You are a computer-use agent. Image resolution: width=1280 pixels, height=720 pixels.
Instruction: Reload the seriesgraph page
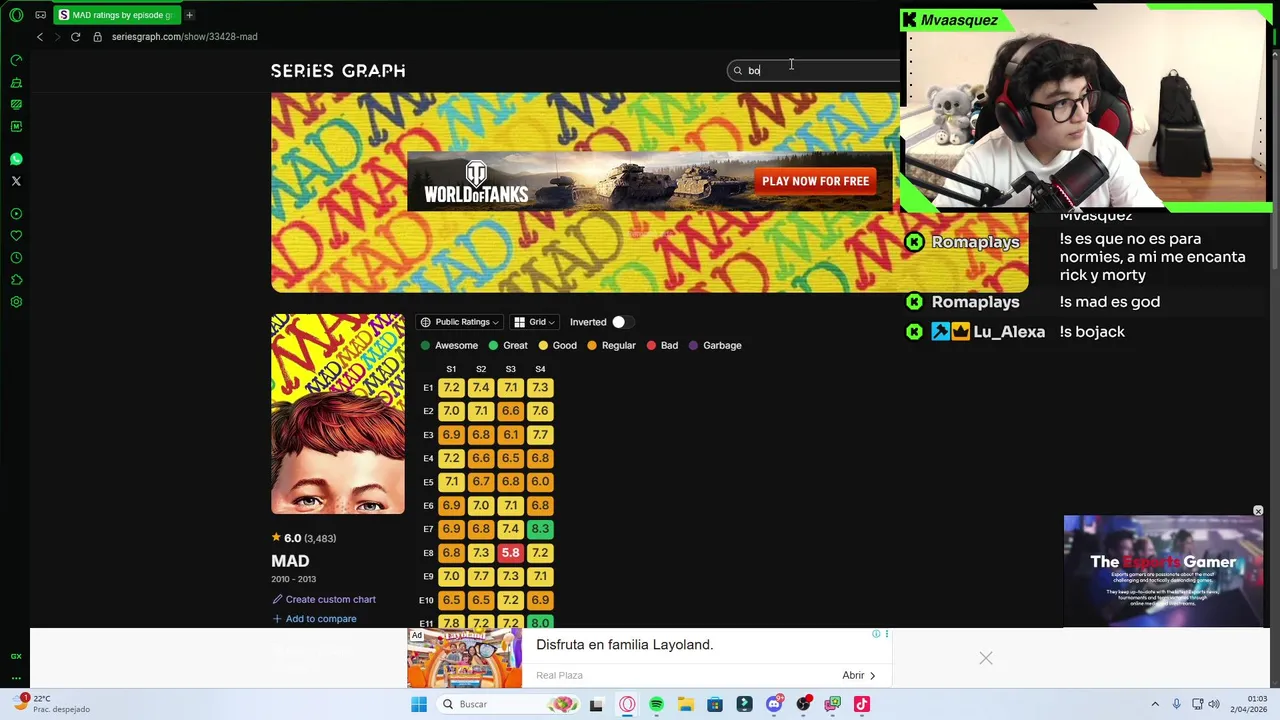click(x=75, y=37)
